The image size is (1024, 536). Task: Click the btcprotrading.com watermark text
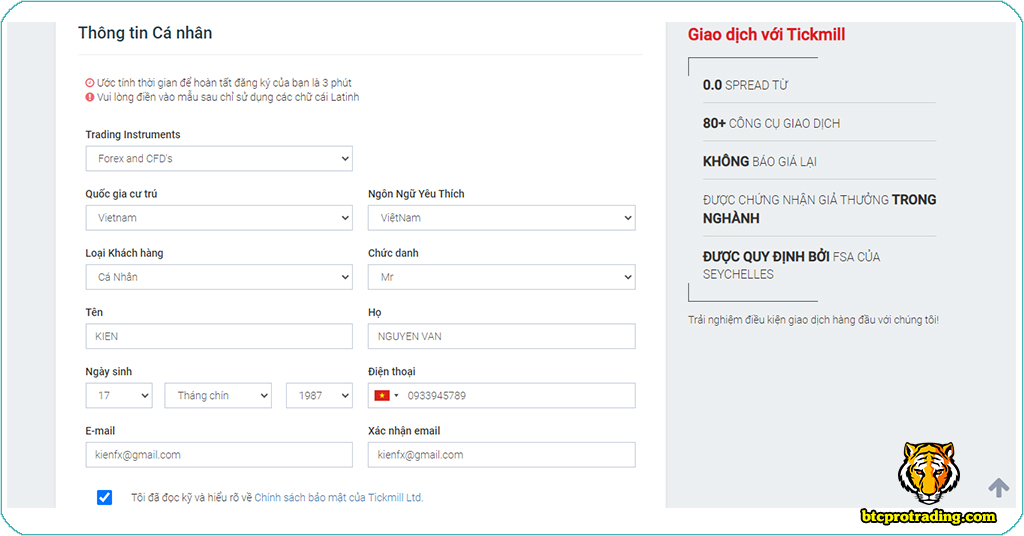929,516
